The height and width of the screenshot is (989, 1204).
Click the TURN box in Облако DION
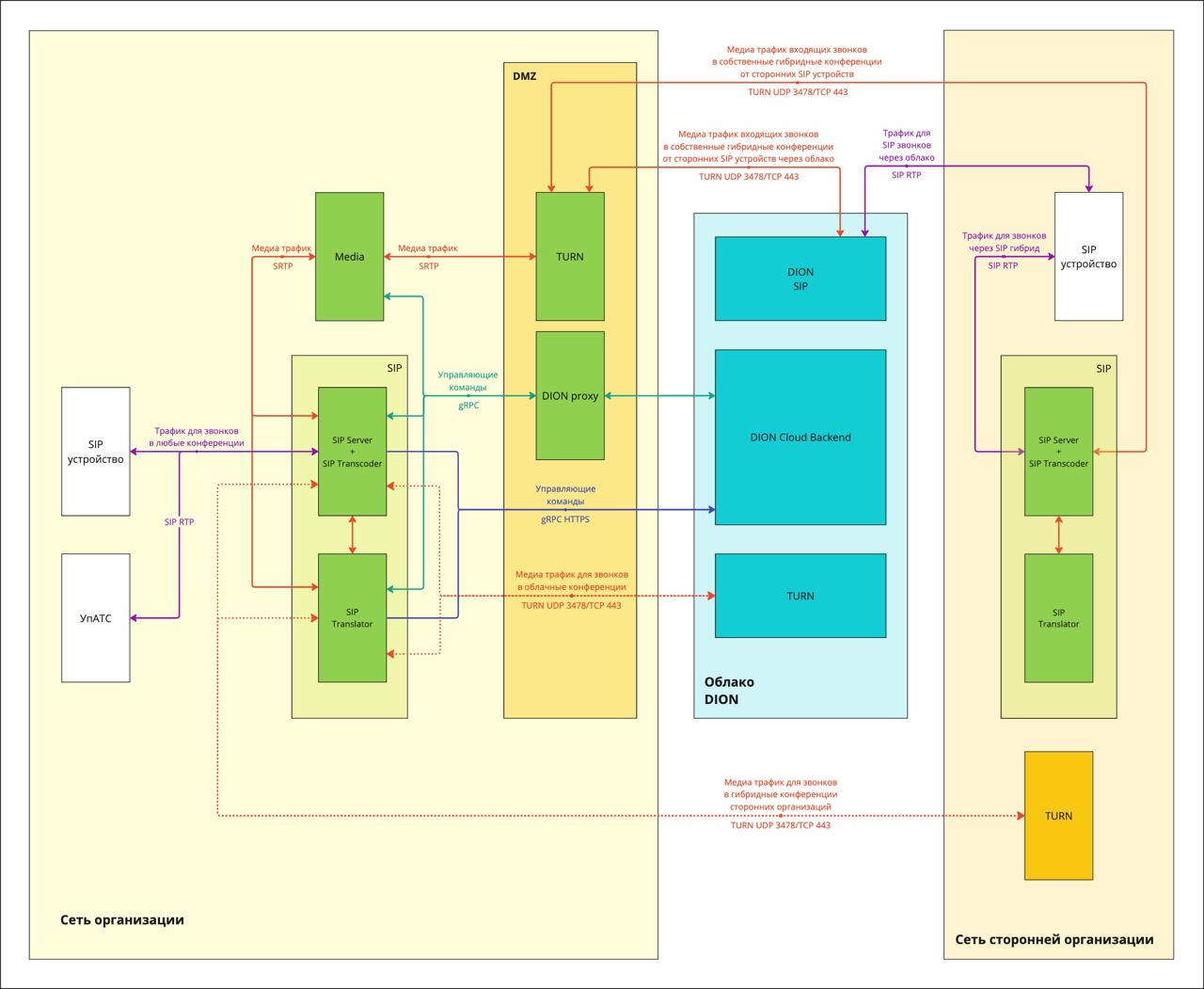click(800, 596)
